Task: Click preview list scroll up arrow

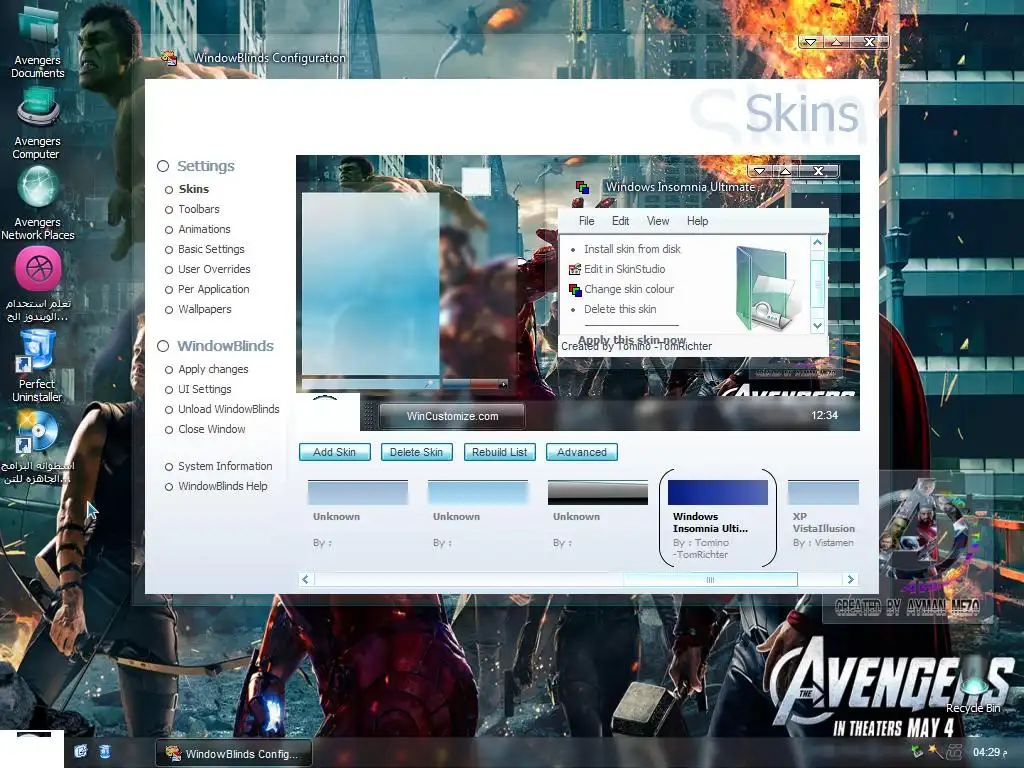Action: coord(817,243)
